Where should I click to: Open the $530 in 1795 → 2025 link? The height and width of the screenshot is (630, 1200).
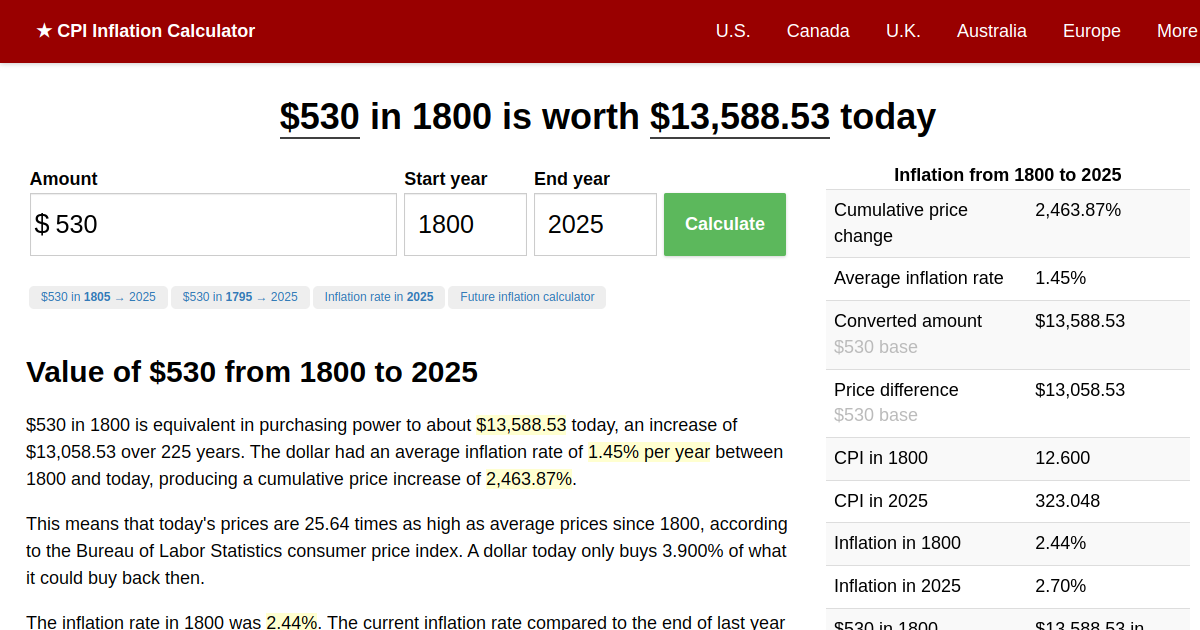(x=240, y=297)
